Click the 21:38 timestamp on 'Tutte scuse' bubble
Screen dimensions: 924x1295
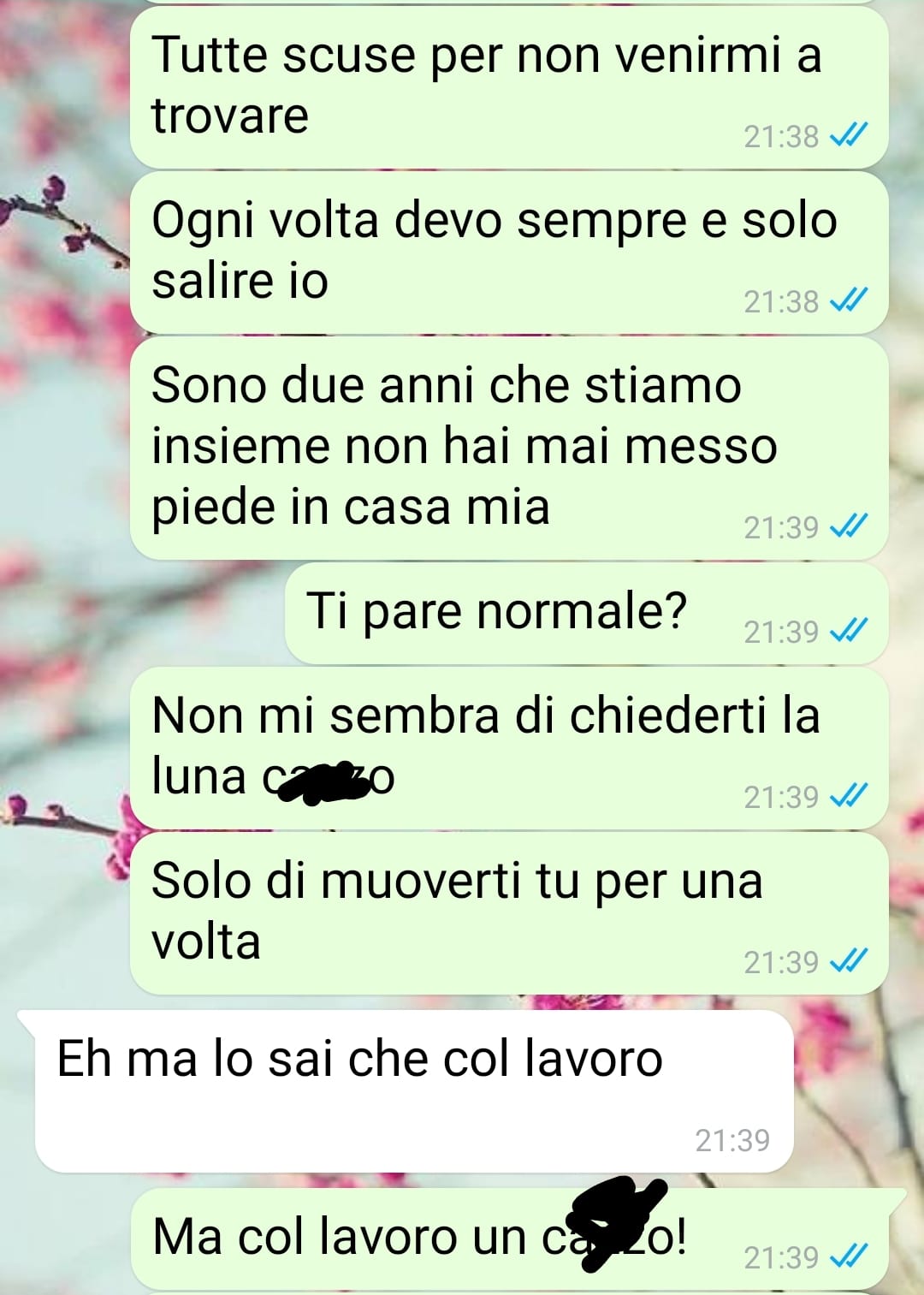coord(781,136)
